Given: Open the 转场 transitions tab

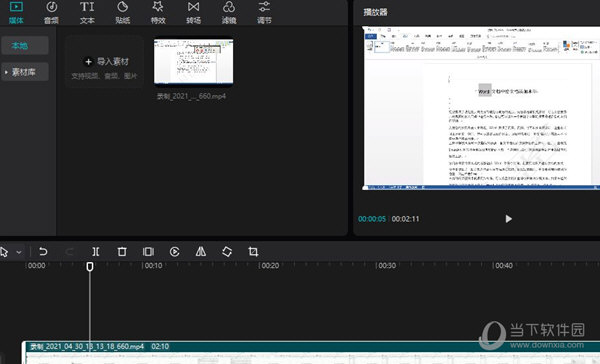Looking at the screenshot, I should click(x=194, y=13).
